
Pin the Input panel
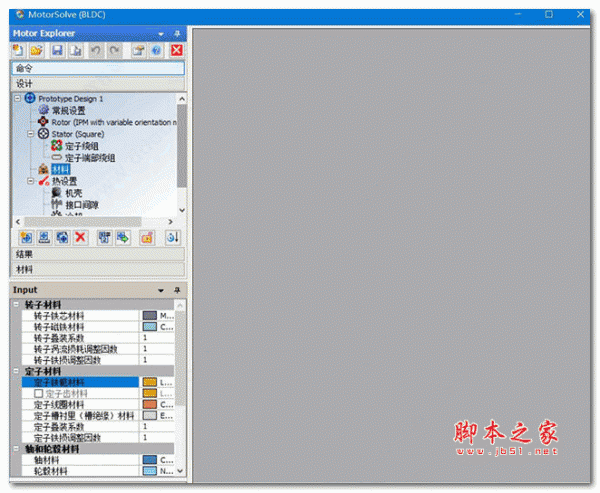(x=177, y=290)
